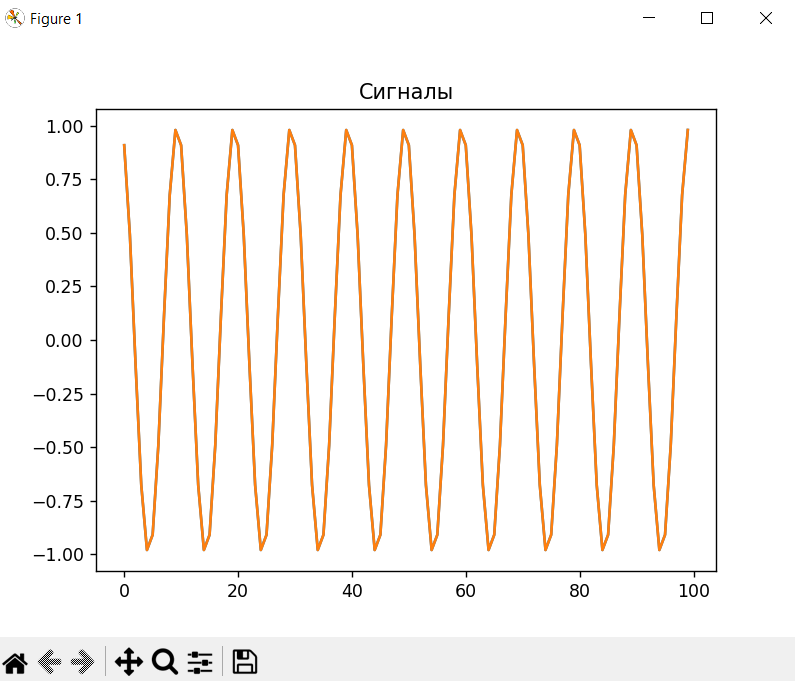
Task: Click the 0.50 tick label on y-axis
Action: point(64,234)
